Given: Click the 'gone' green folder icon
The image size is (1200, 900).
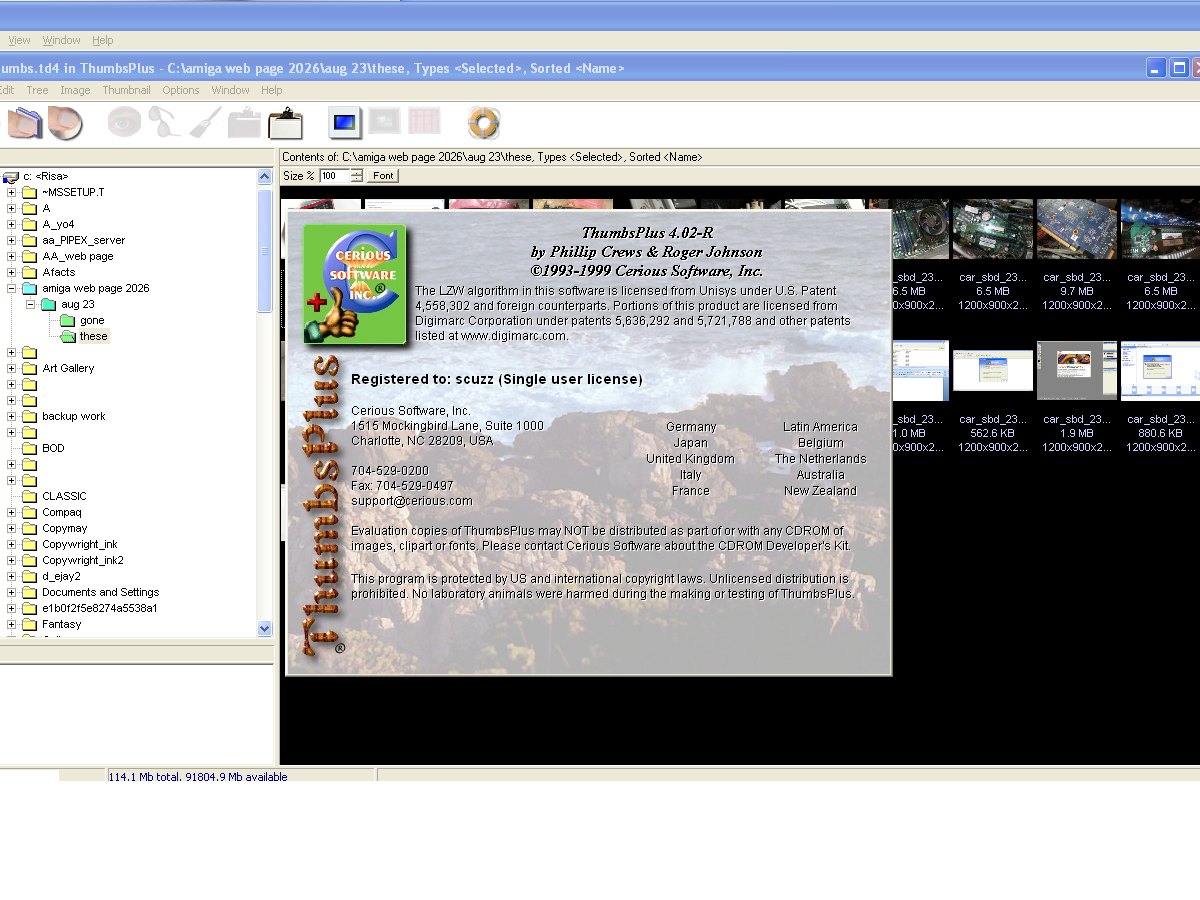Looking at the screenshot, I should point(68,320).
